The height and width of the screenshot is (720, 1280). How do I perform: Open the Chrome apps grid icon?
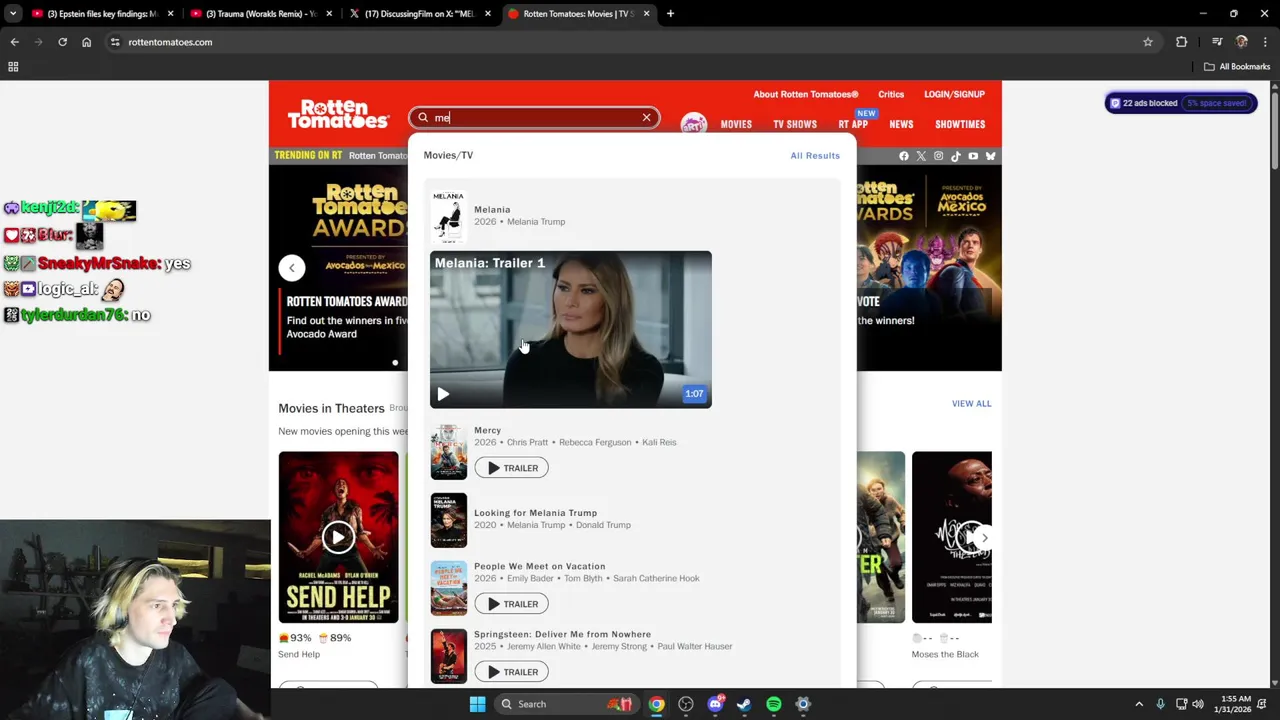tap(13, 67)
